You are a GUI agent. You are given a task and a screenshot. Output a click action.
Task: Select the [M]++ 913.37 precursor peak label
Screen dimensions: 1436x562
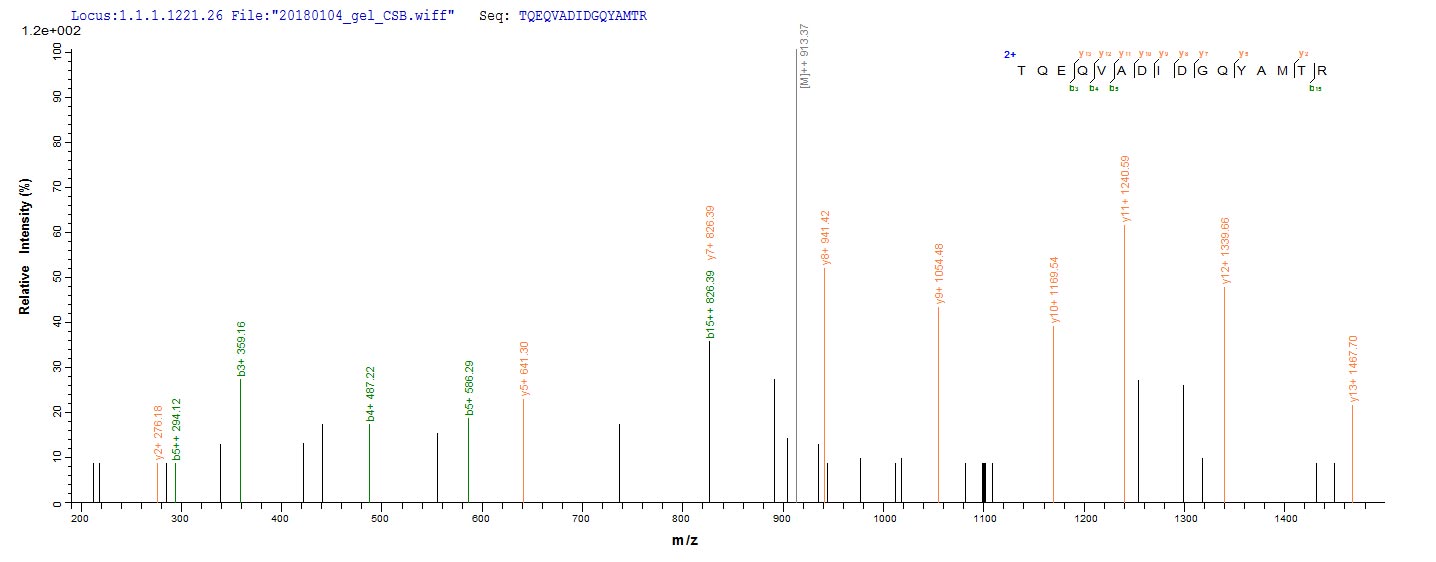(805, 56)
